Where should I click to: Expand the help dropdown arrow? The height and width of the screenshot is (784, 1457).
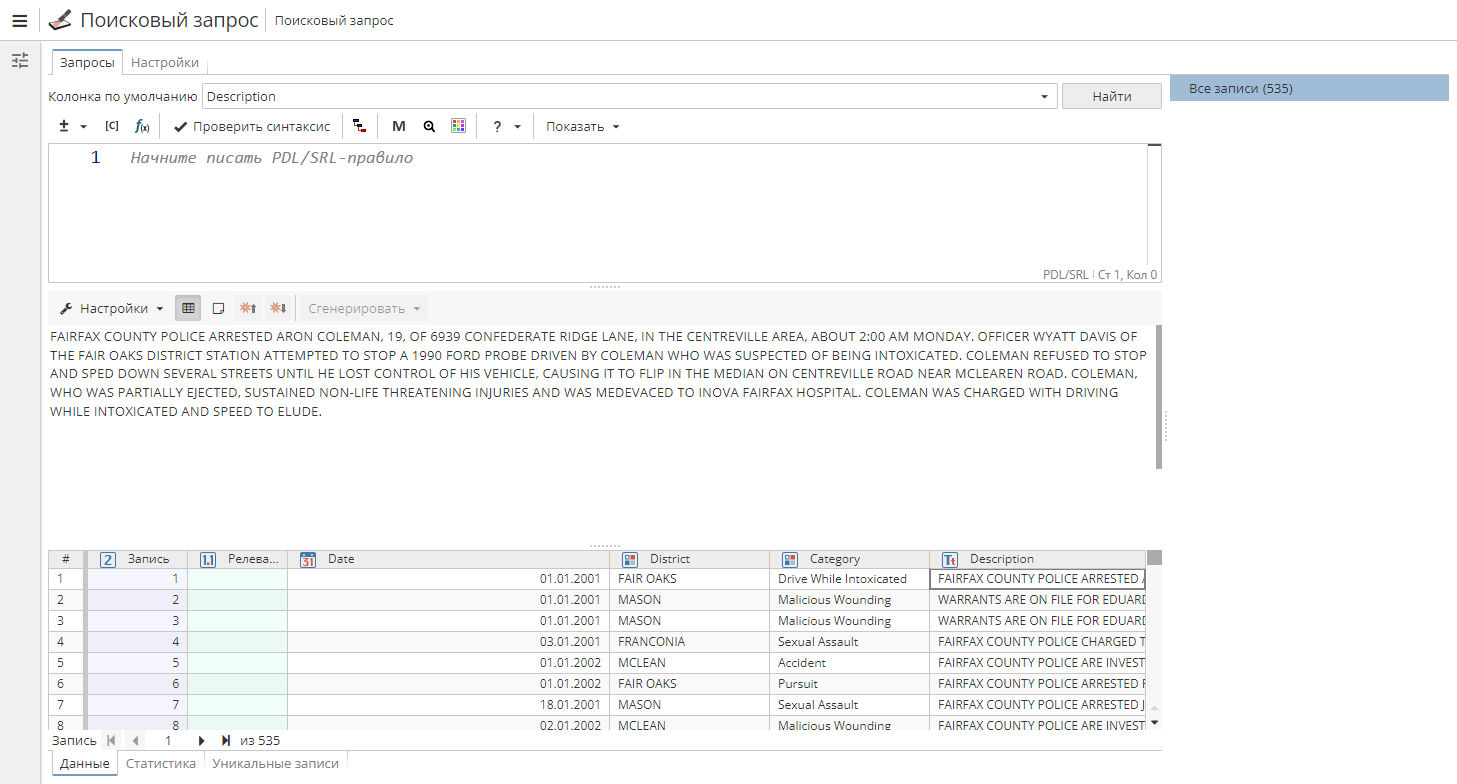(517, 127)
